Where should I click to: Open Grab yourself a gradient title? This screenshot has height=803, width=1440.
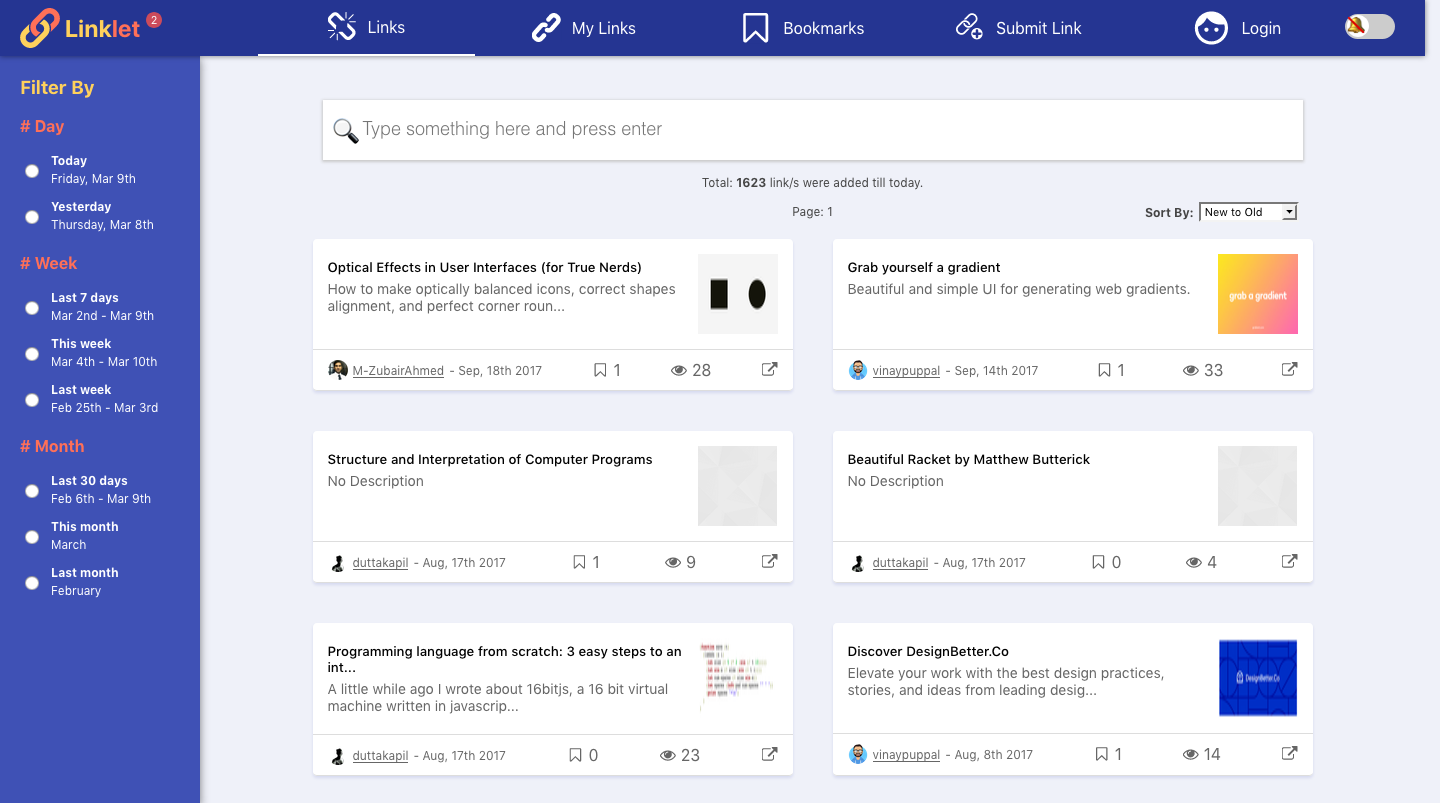(924, 267)
